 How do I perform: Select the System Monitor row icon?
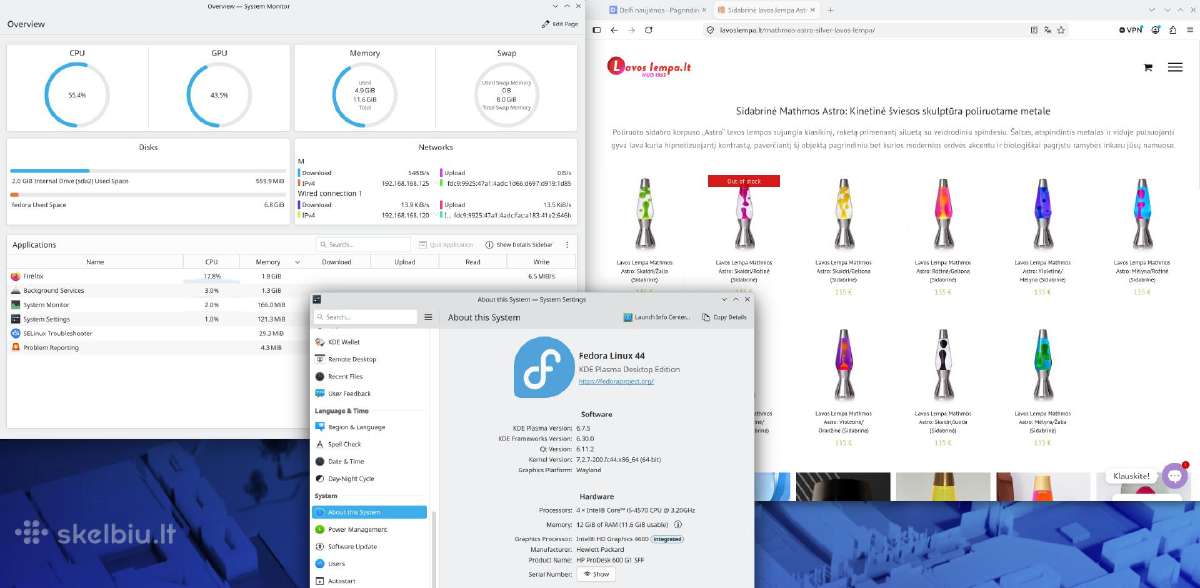click(x=16, y=304)
